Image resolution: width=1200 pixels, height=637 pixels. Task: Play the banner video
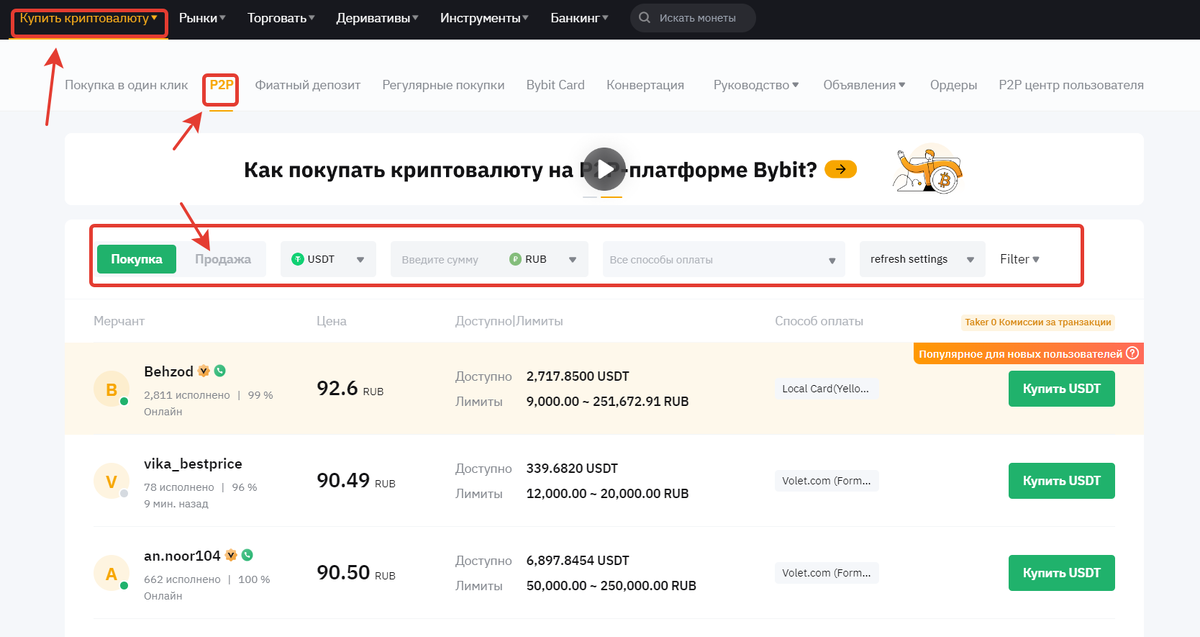click(x=604, y=169)
